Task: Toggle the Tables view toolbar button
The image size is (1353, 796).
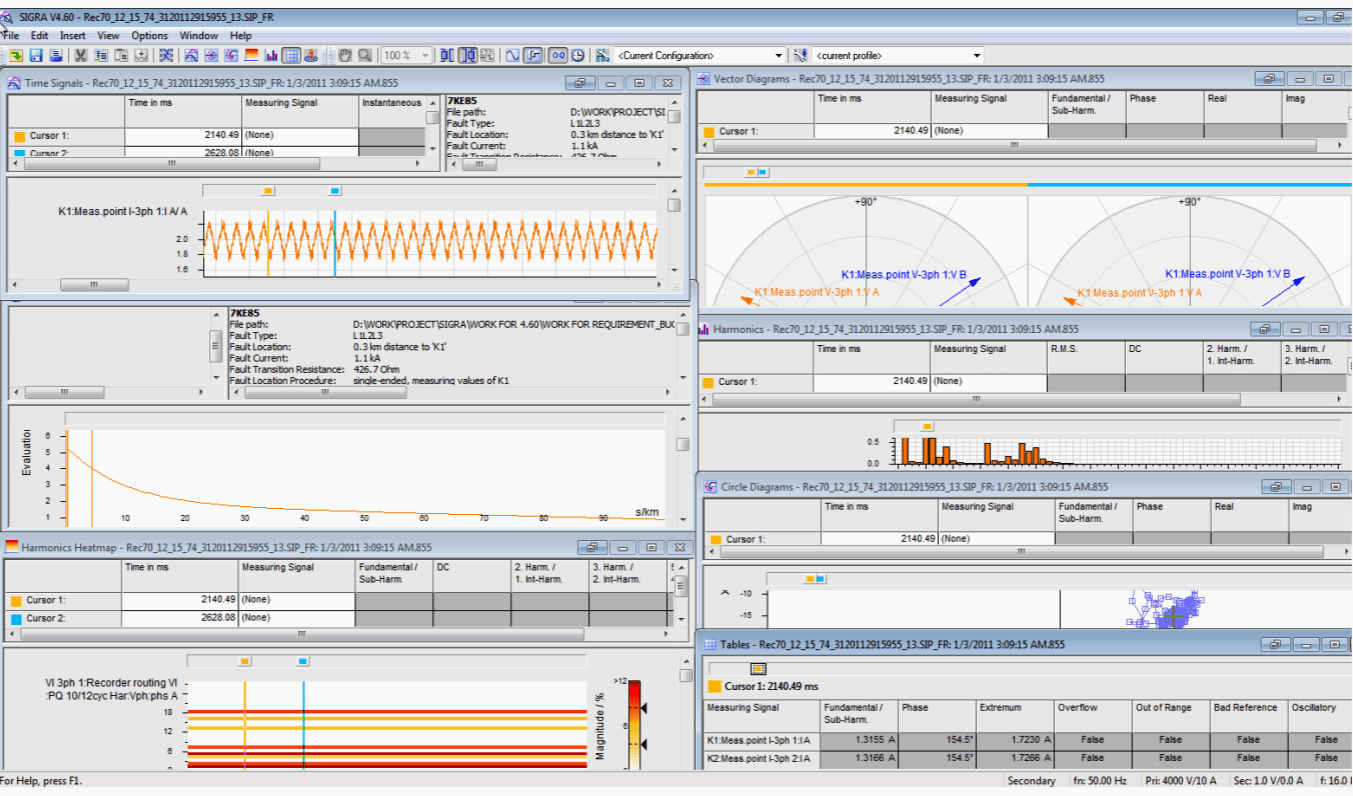Action: pyautogui.click(x=292, y=56)
